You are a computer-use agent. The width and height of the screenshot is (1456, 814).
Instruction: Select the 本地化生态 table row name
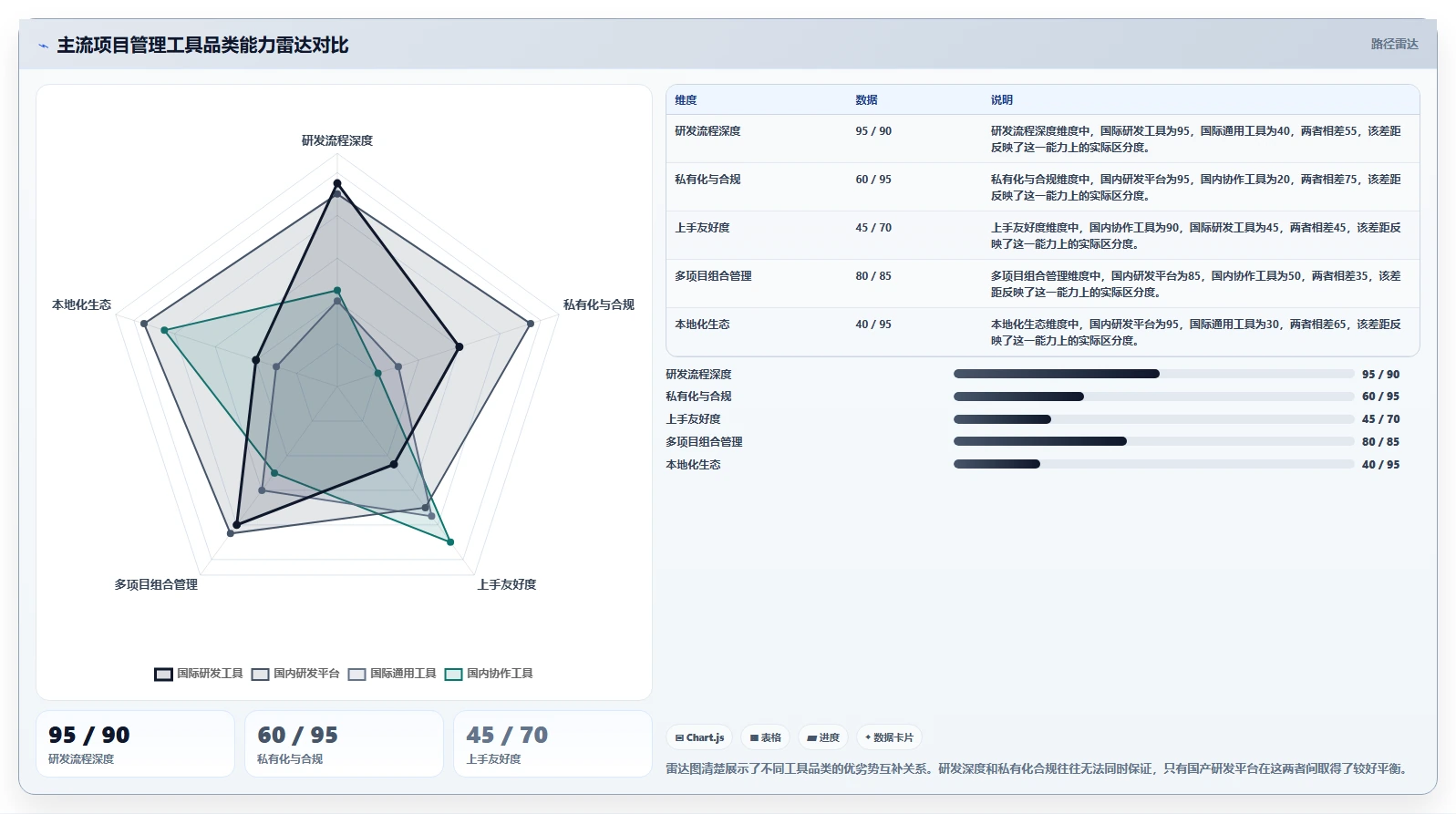click(x=702, y=325)
